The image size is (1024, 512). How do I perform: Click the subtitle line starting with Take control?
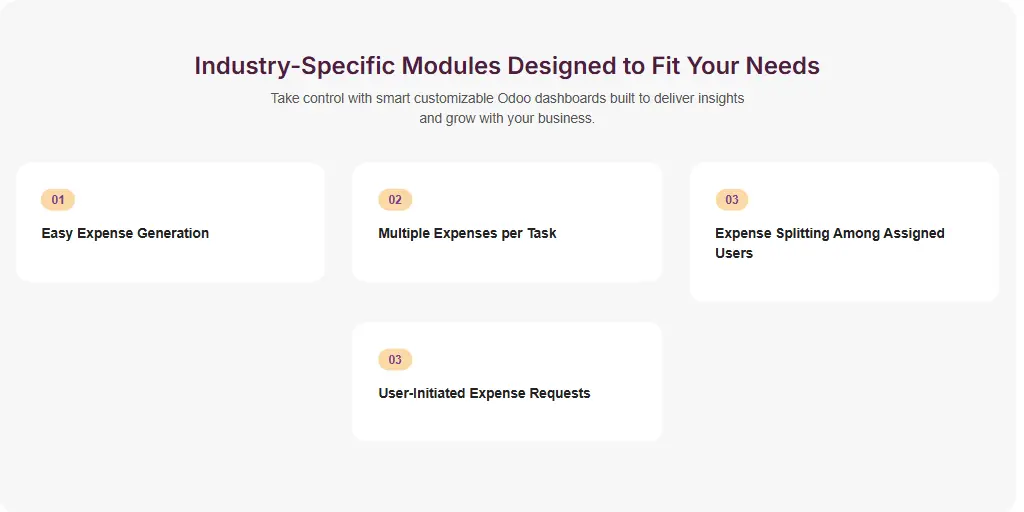[507, 99]
